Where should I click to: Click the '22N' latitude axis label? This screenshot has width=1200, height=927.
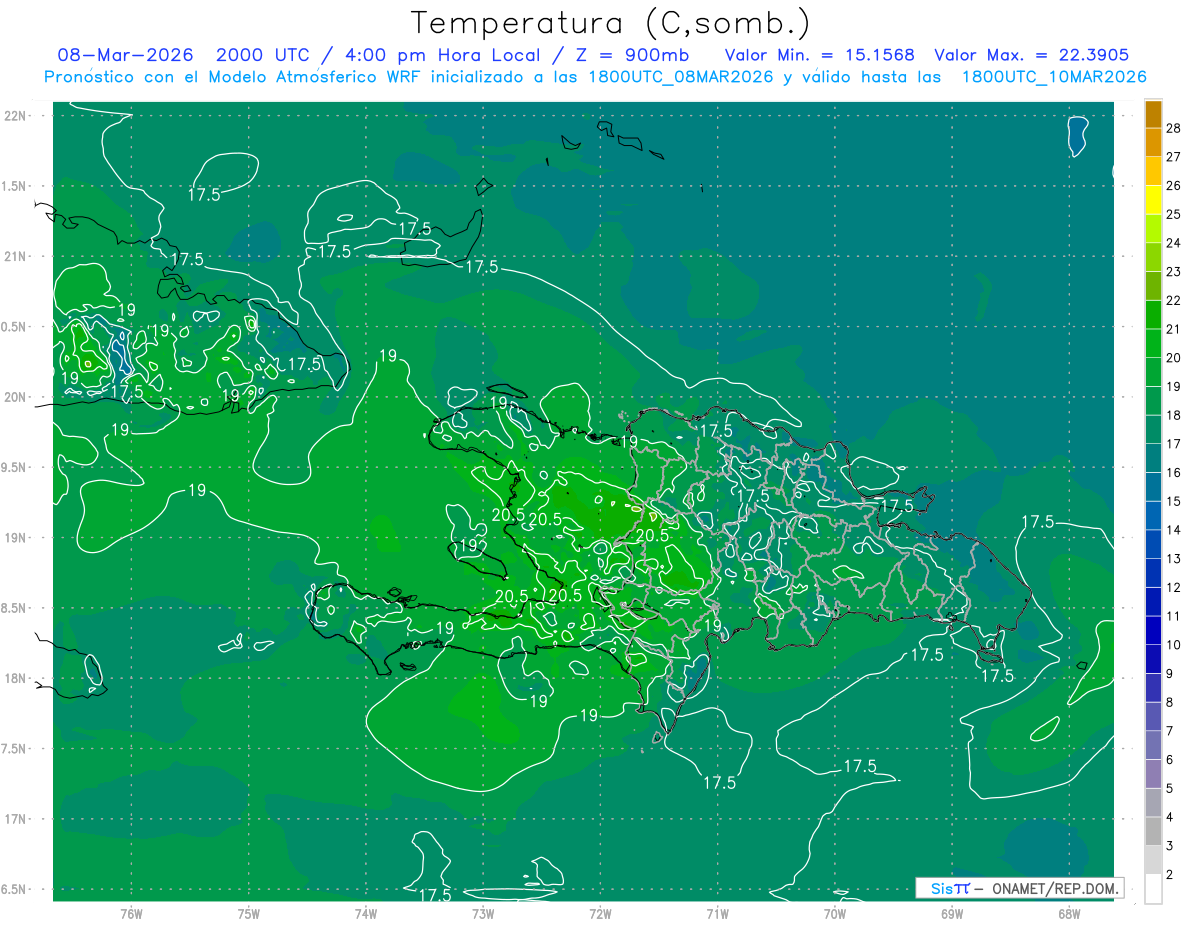tap(15, 115)
